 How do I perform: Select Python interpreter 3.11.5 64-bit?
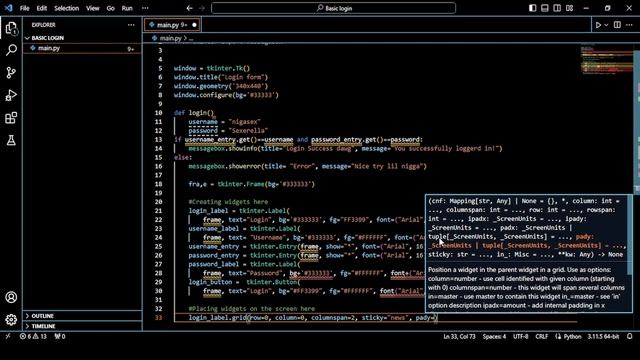(603, 336)
